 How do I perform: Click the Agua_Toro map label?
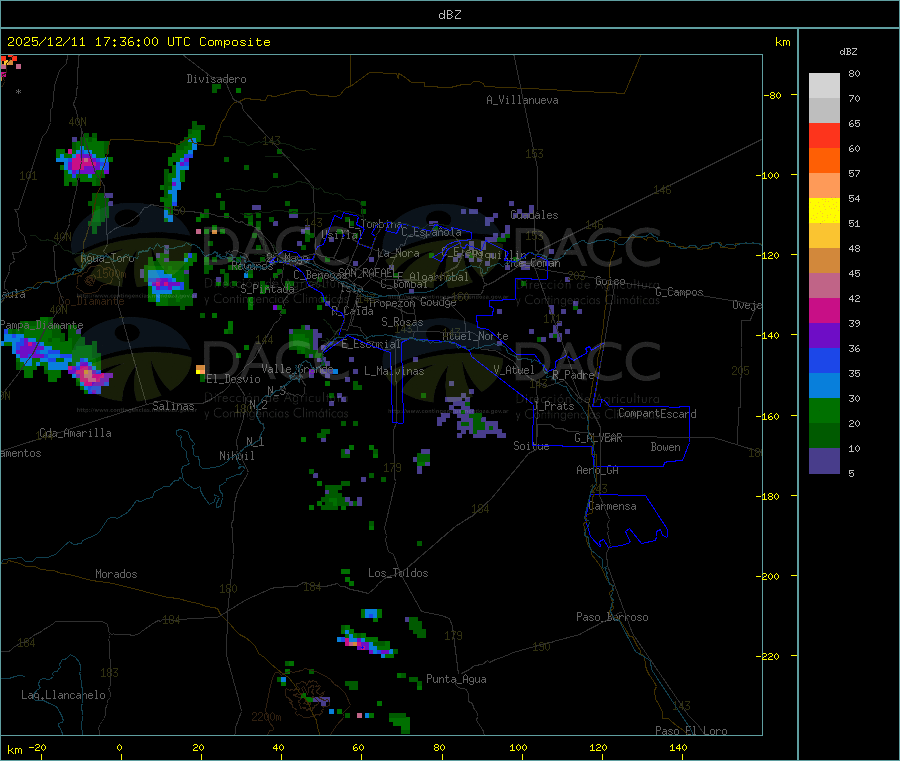point(107,258)
